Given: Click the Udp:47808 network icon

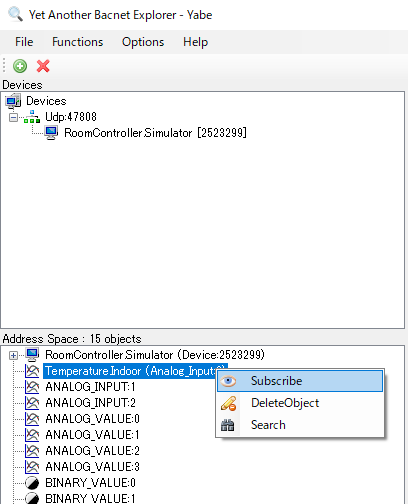Looking at the screenshot, I should point(32,117).
